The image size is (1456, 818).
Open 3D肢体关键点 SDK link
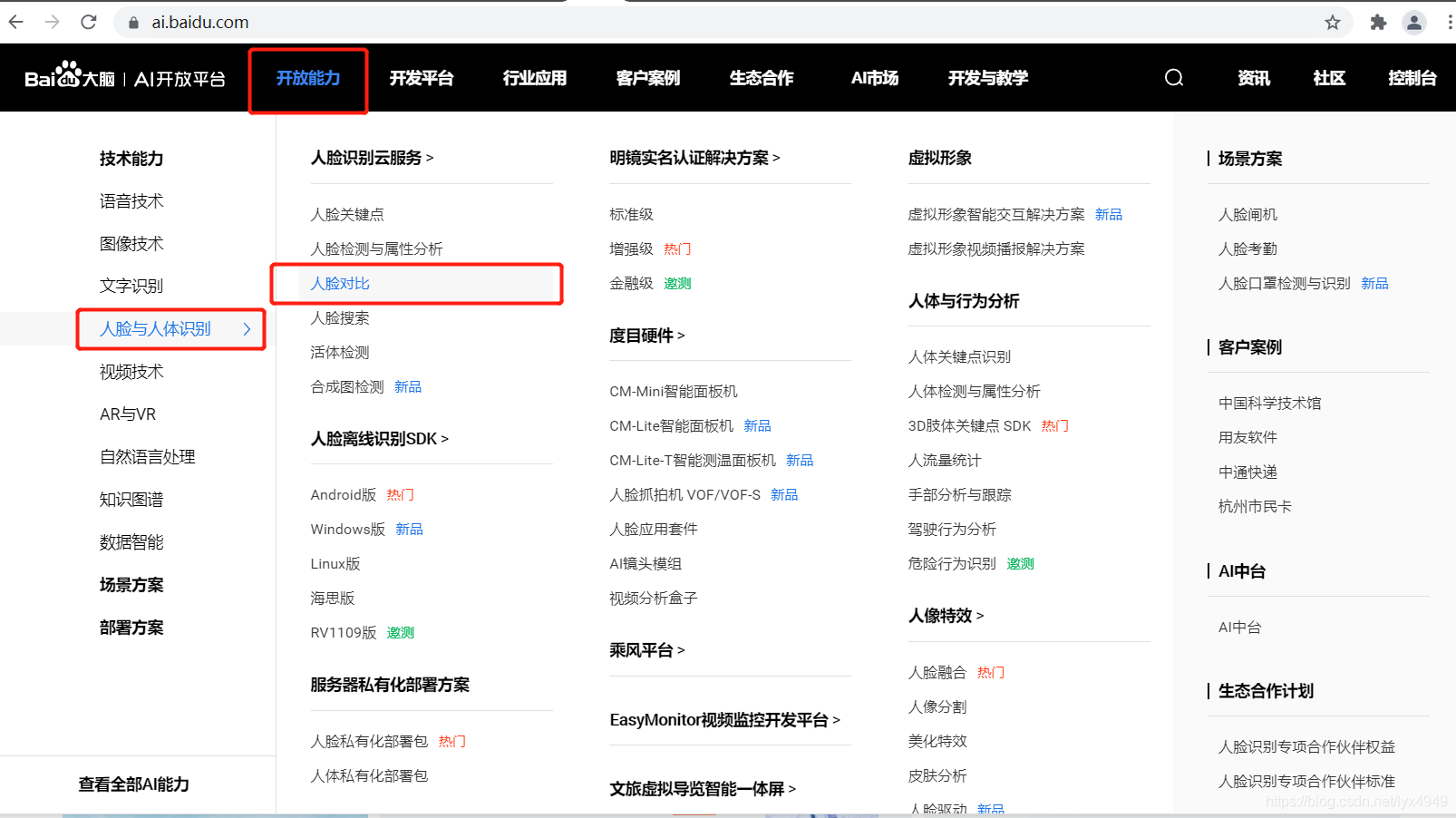969,426
